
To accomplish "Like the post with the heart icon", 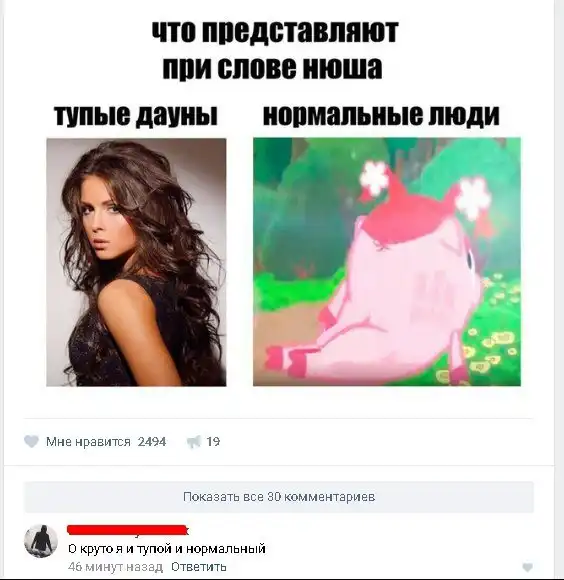I will point(31,442).
